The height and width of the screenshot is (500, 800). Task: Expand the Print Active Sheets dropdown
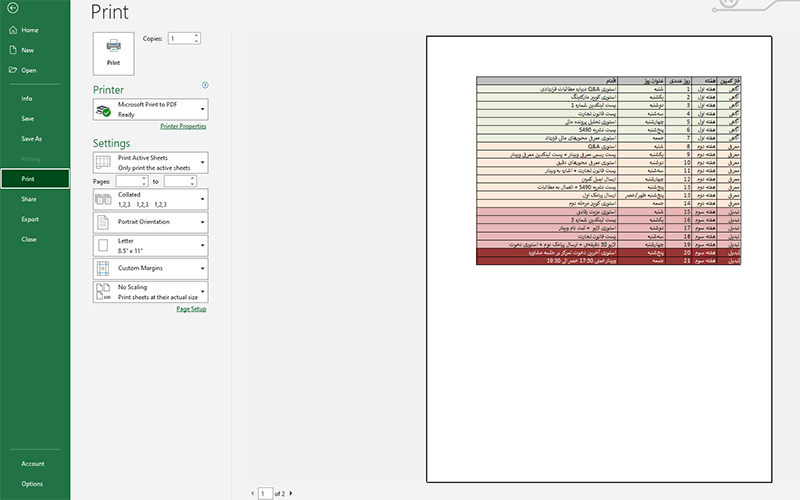tap(203, 163)
